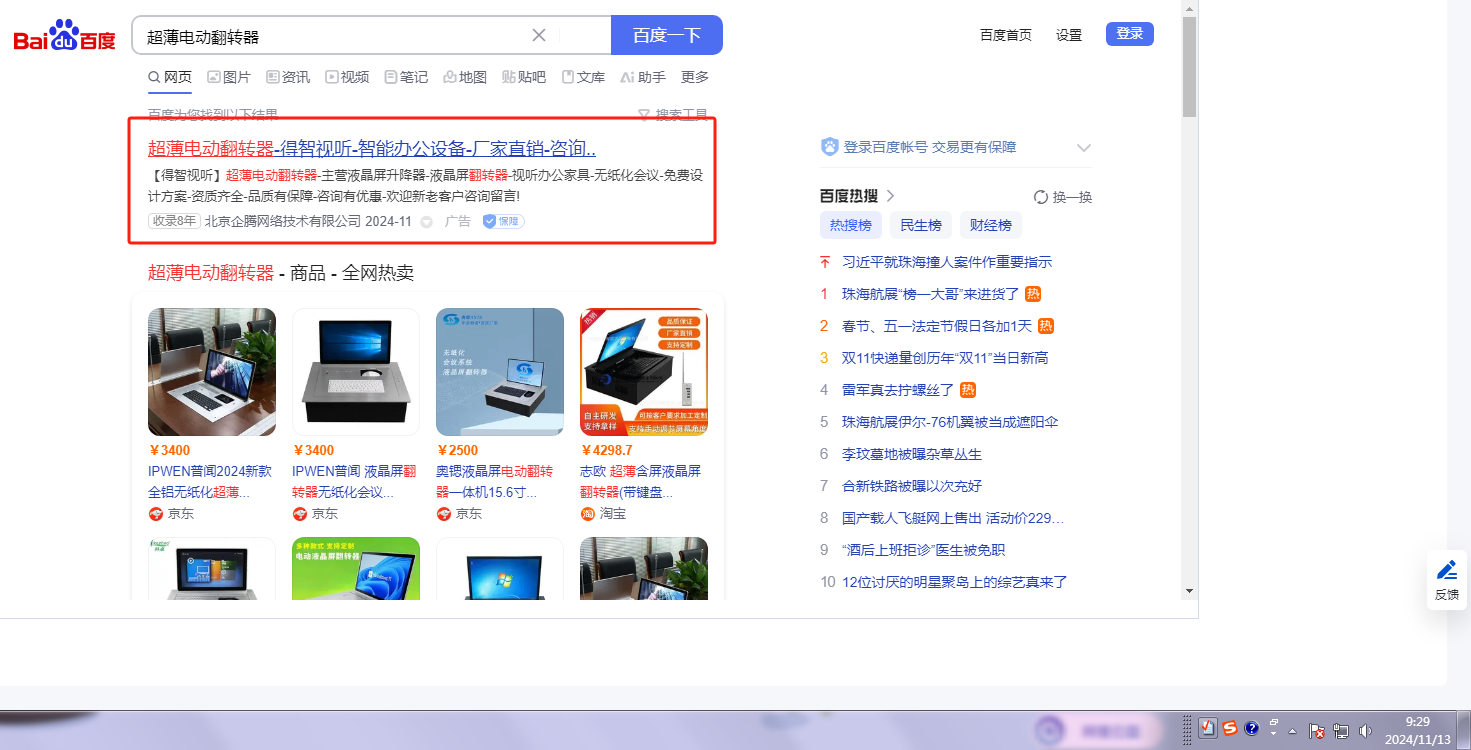Switch to the 地图 tab
1471x750 pixels.
point(465,77)
